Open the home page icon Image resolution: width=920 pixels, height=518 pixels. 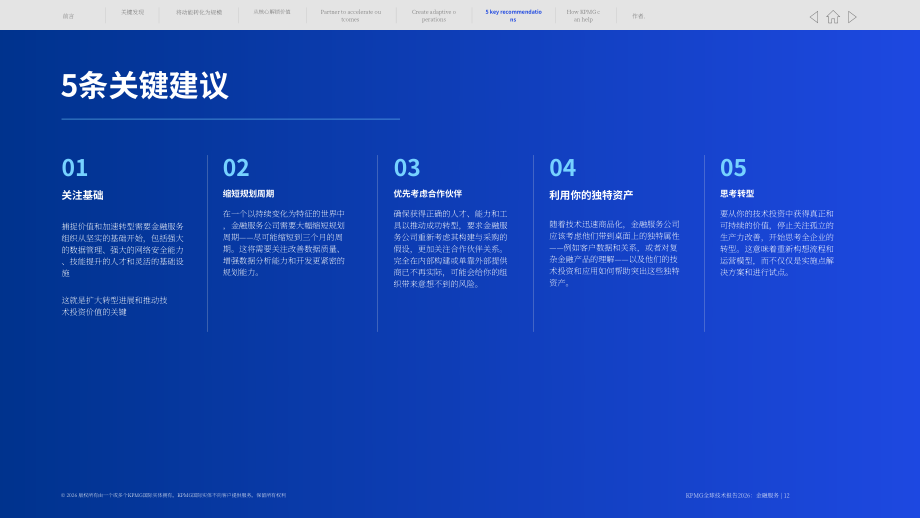(833, 17)
